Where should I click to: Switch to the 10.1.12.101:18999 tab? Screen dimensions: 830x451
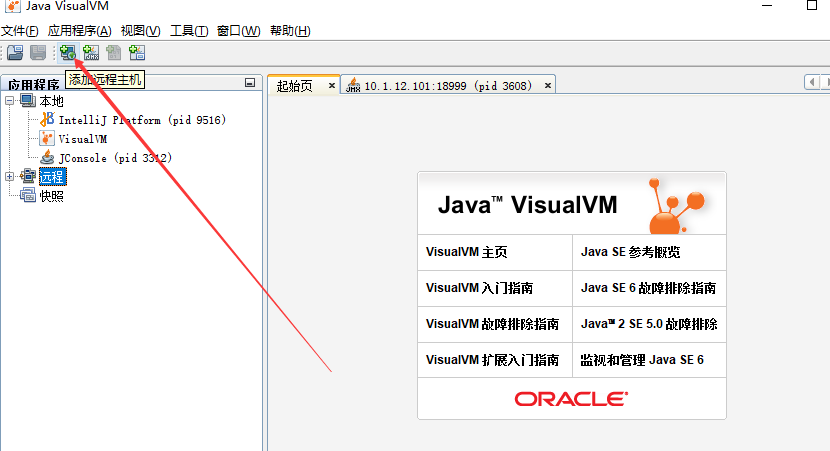coord(448,86)
